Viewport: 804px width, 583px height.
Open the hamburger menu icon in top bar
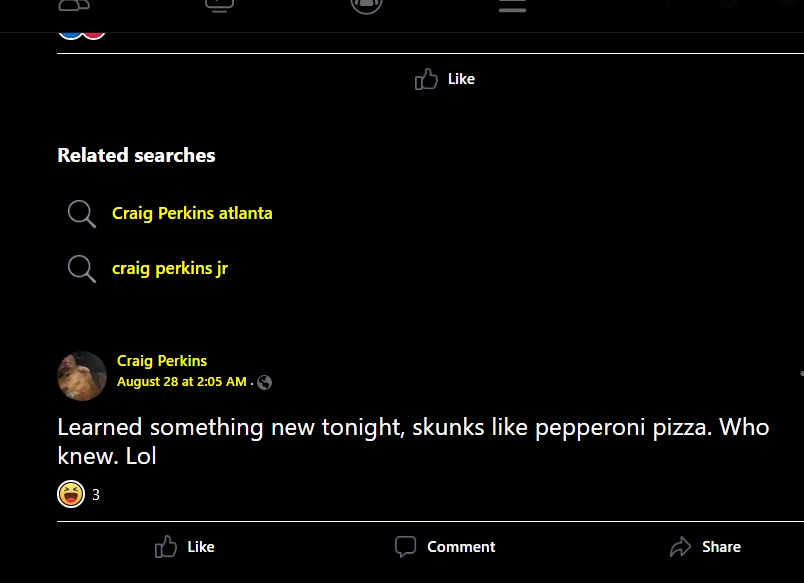pos(512,5)
